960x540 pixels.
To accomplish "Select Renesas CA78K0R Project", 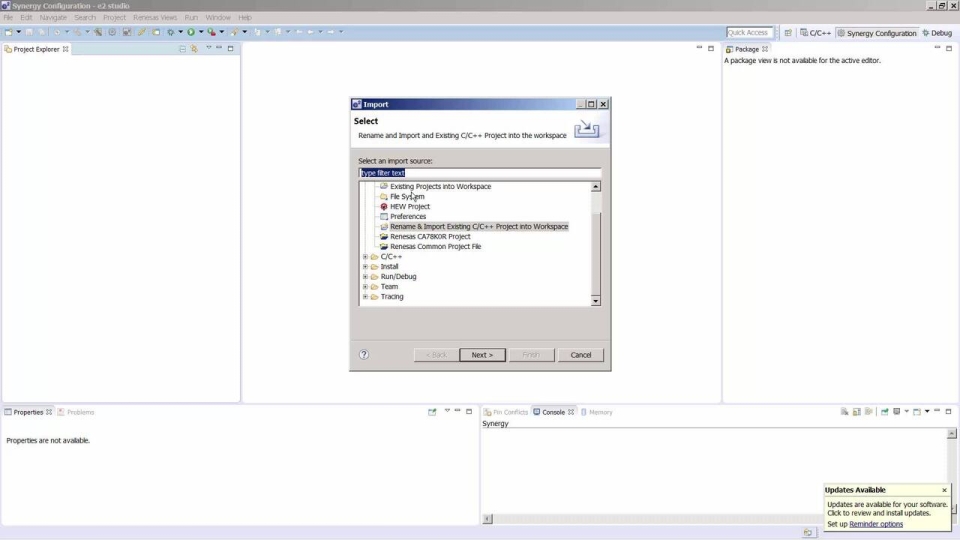I will coord(430,236).
